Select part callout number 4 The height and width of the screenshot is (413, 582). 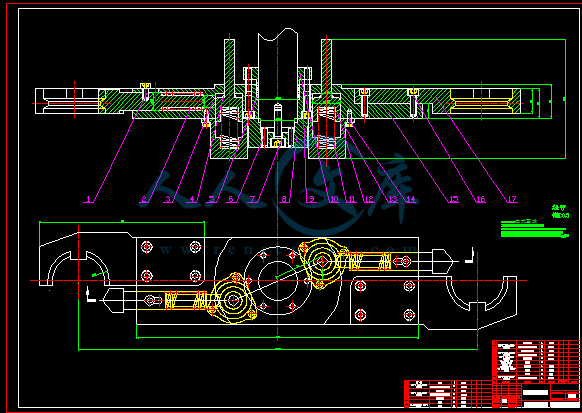(x=192, y=200)
